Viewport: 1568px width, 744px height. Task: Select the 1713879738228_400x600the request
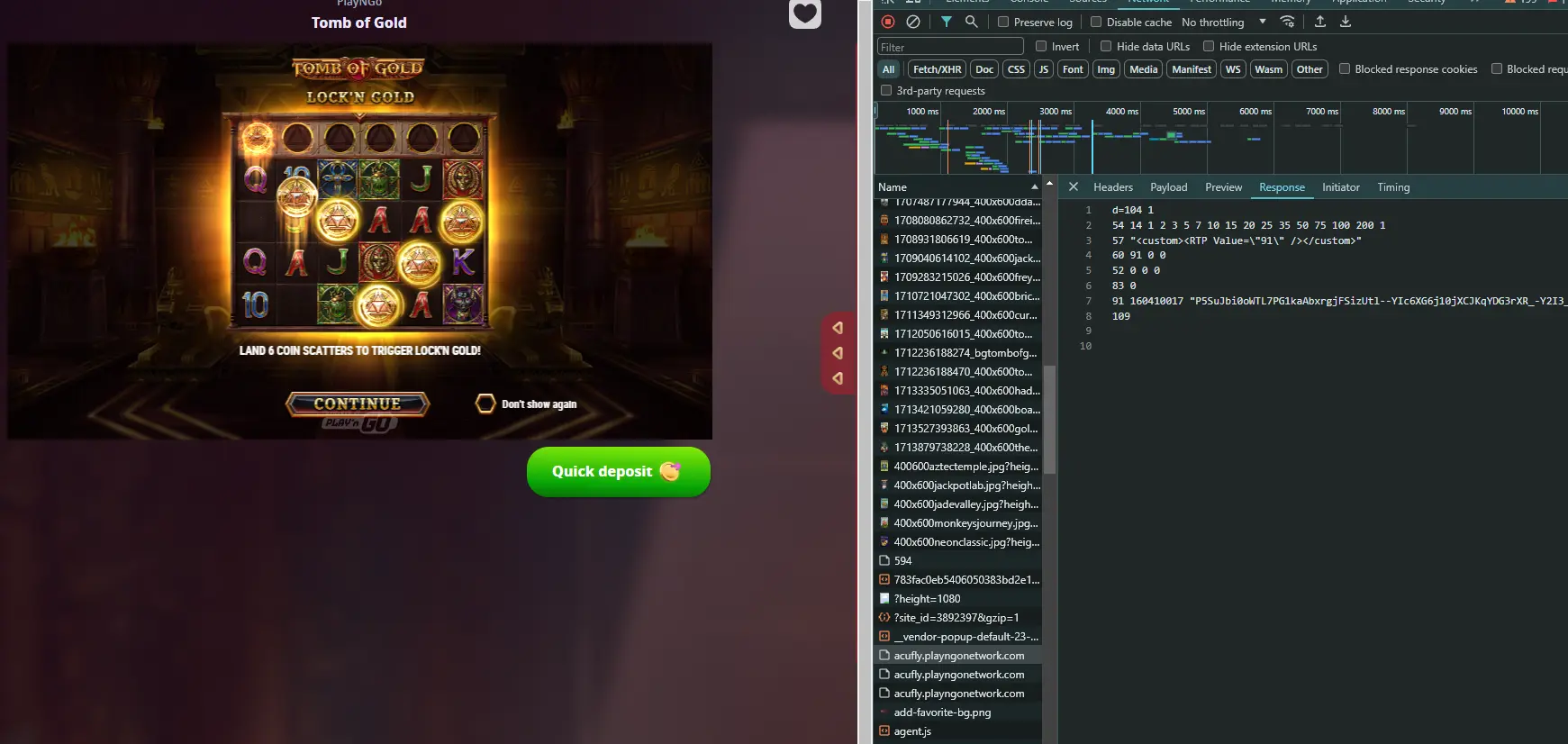(x=958, y=447)
